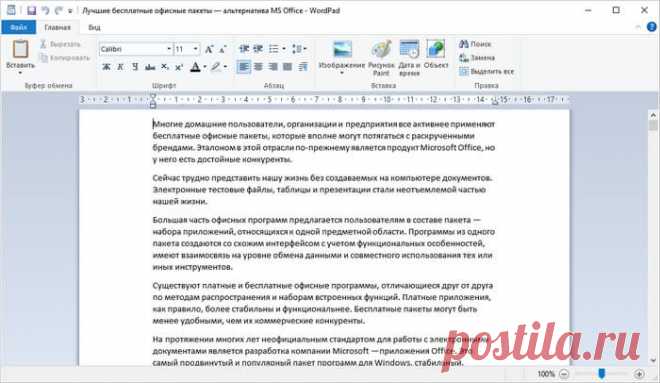
Task: Expand the Вставить paste options arrow
Action: tap(20, 72)
